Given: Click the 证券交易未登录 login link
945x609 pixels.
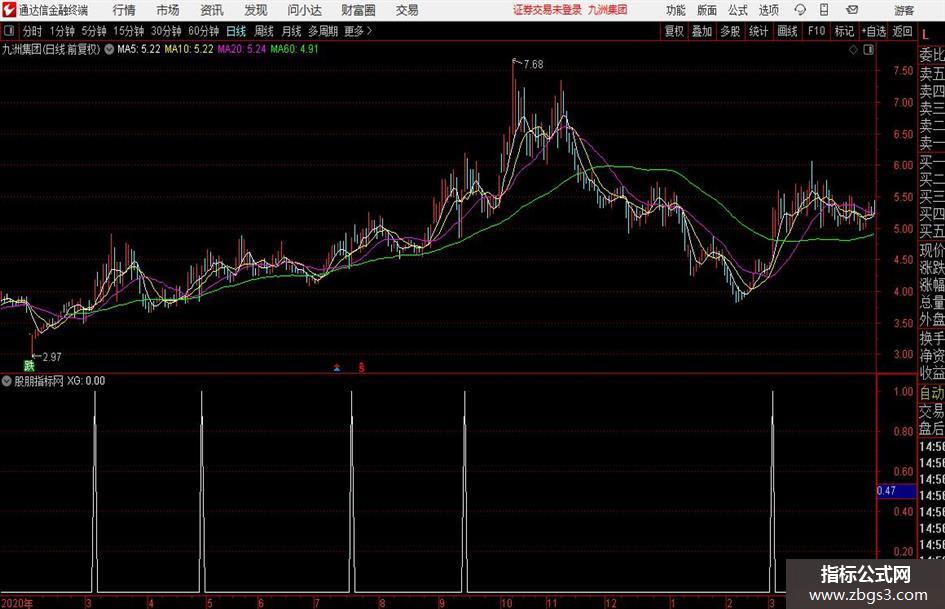Looking at the screenshot, I should coord(547,10).
